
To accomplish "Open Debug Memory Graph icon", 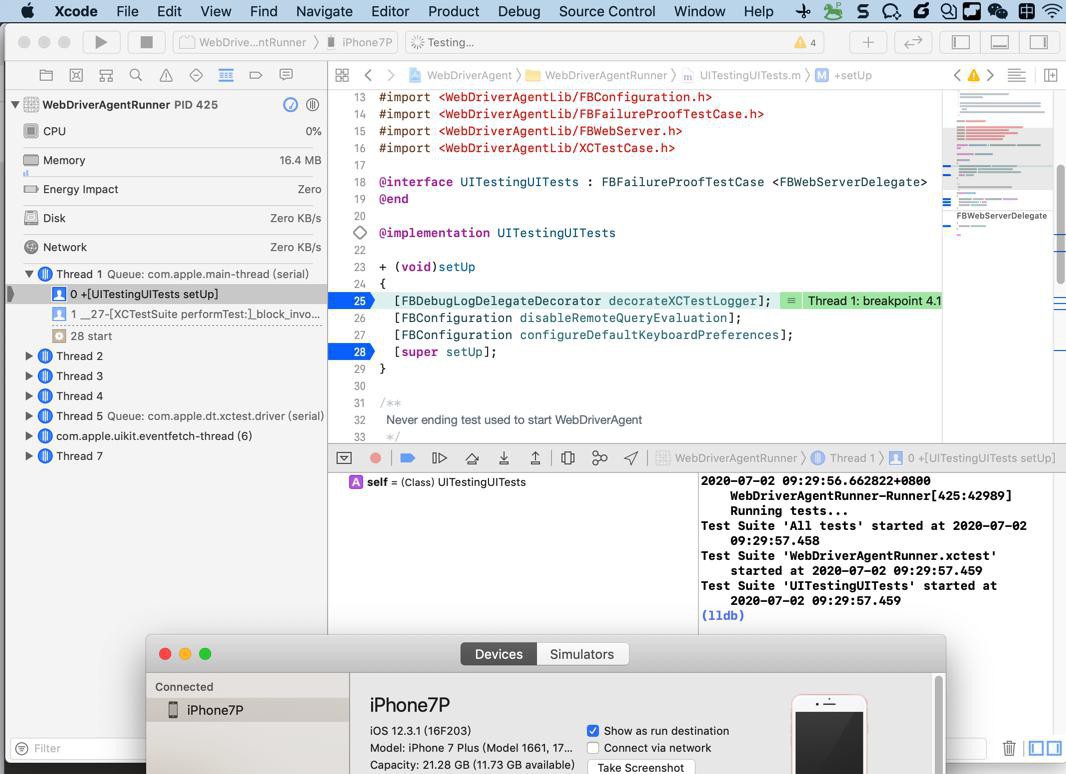I will point(599,458).
